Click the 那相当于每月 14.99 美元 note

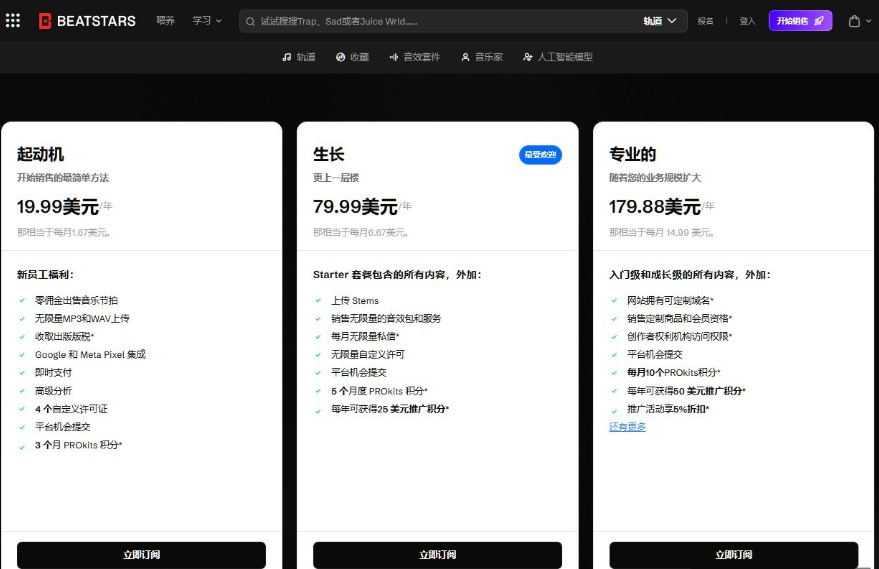pyautogui.click(x=661, y=232)
